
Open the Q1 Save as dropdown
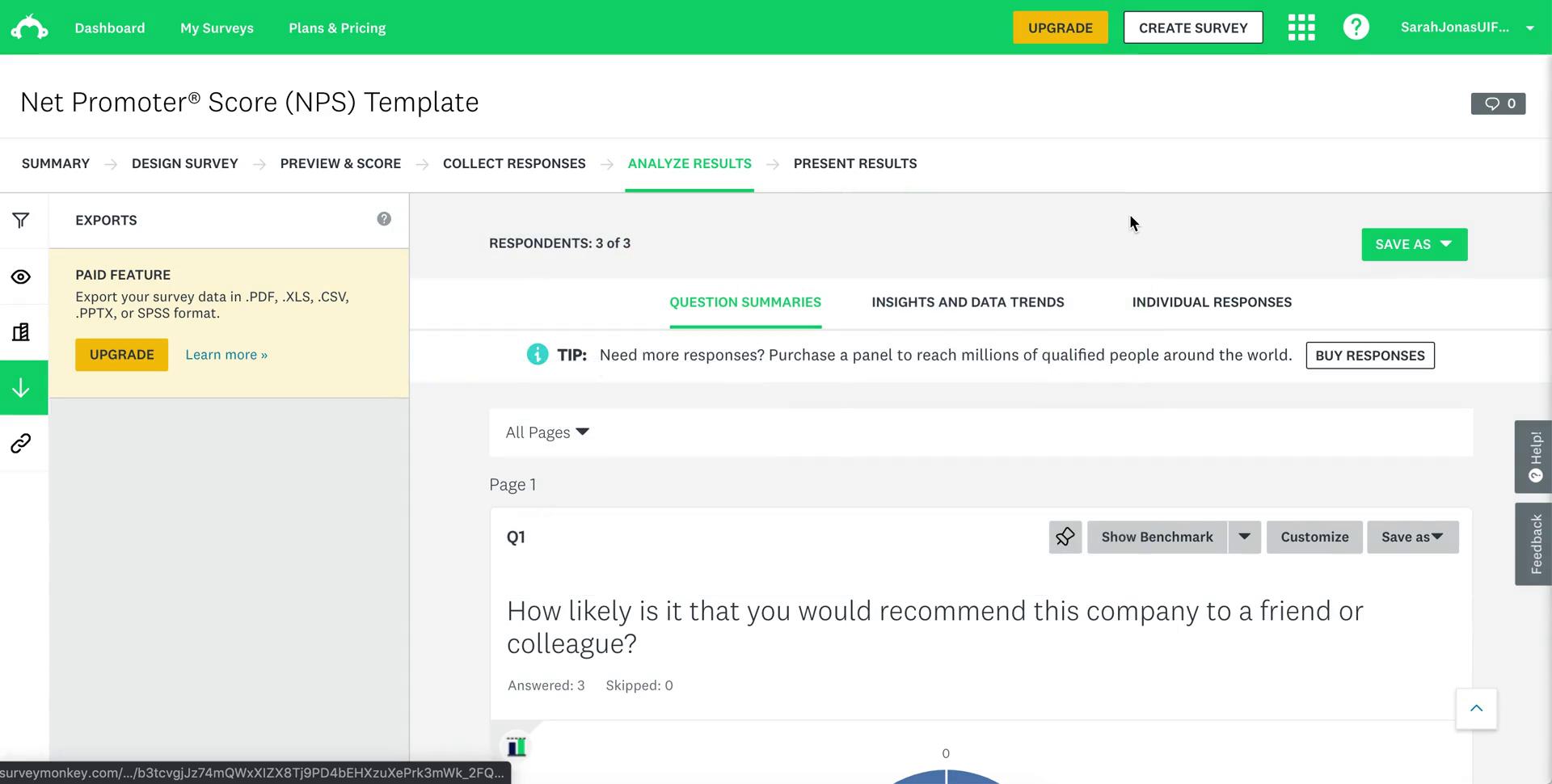1412,537
